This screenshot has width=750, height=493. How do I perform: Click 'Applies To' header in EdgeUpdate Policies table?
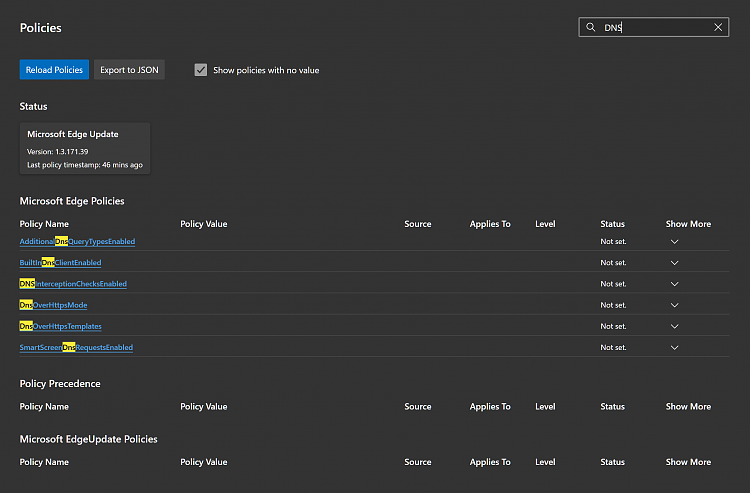[490, 462]
